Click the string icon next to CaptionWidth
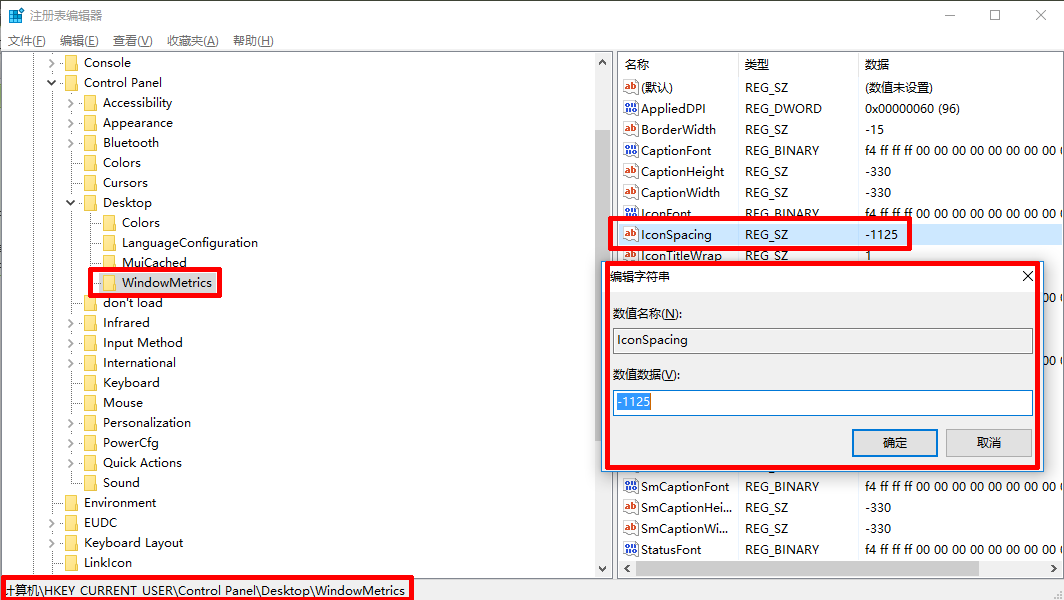Viewport: 1064px width, 600px height. pos(631,192)
